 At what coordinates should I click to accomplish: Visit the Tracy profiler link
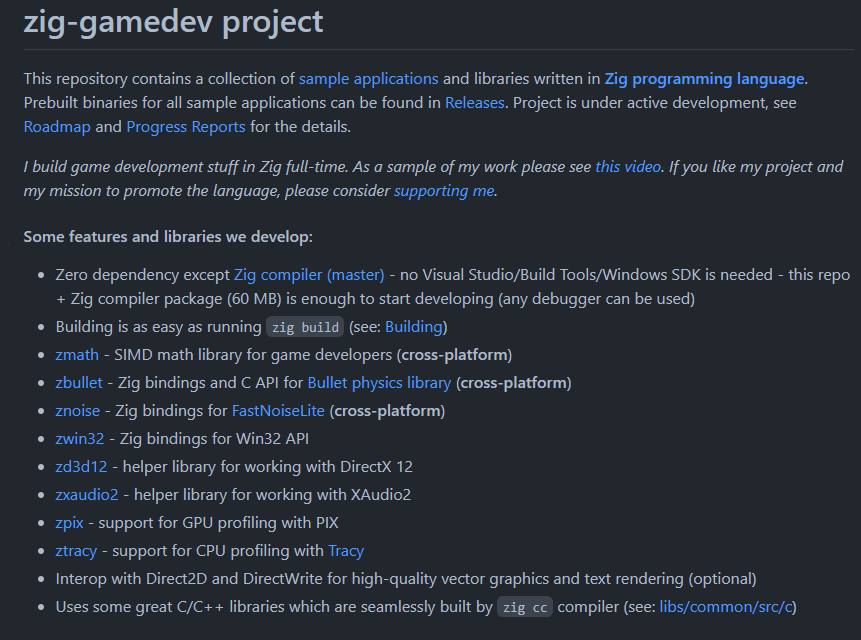346,550
